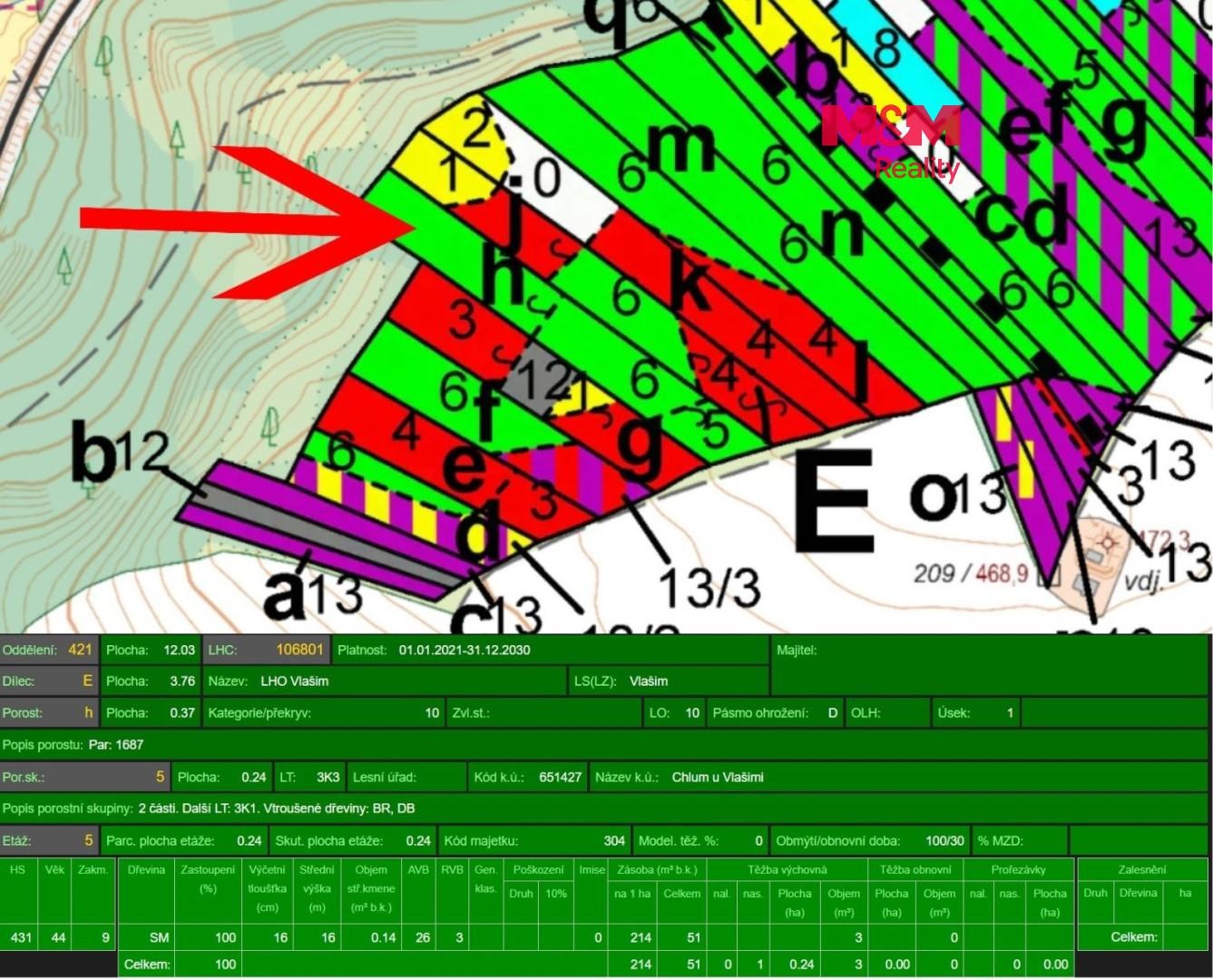Select the Dílec field value E
1213x980 pixels.
[87, 681]
